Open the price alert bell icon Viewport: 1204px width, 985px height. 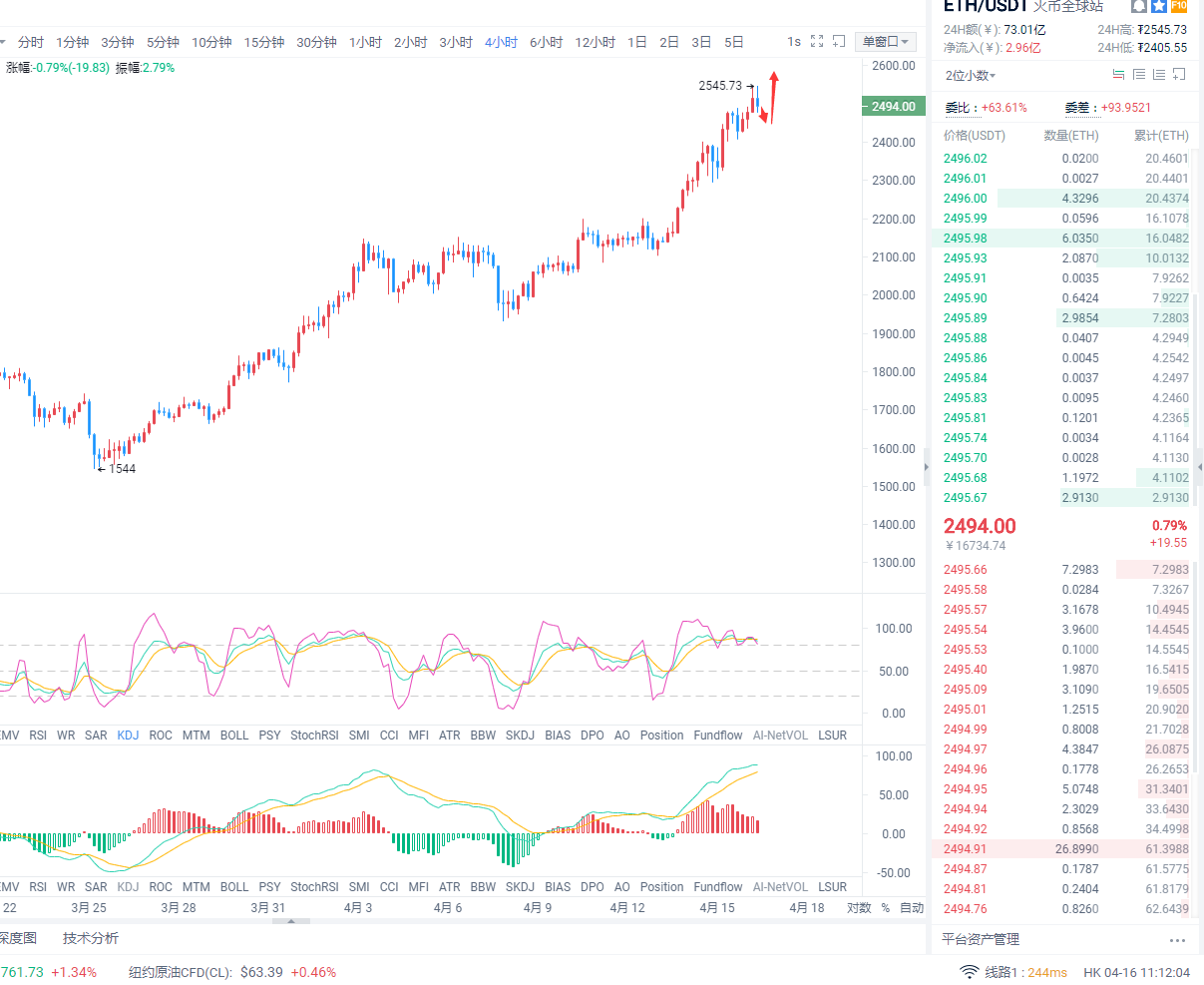(1138, 5)
